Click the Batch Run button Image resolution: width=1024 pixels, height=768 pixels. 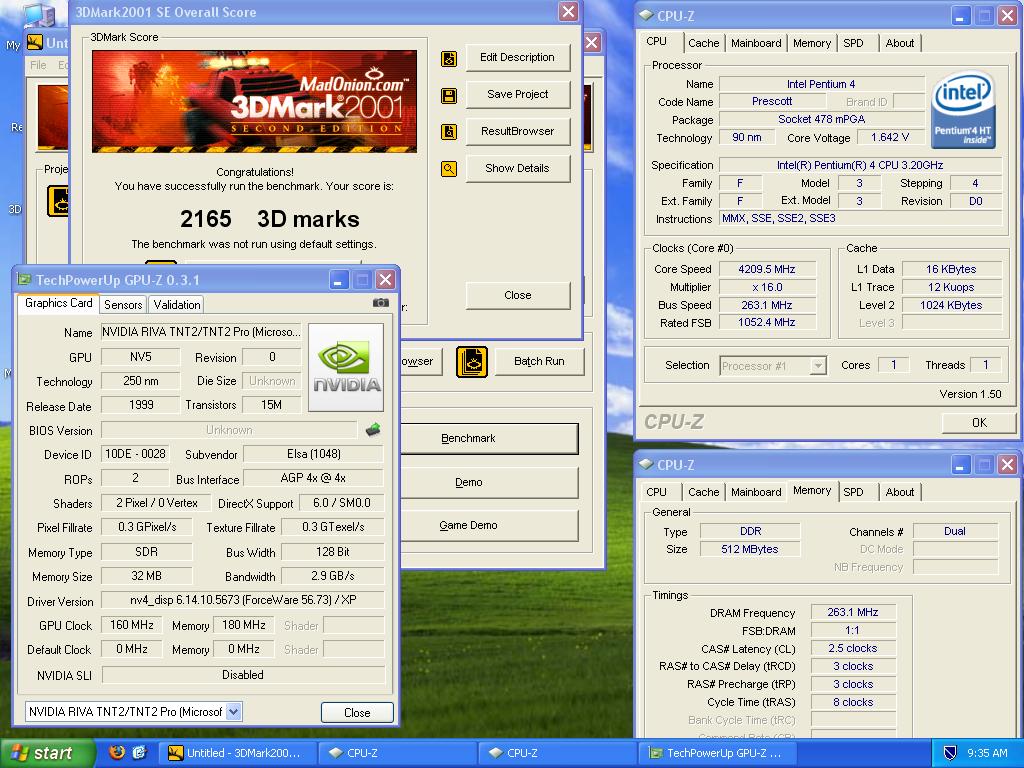tap(539, 361)
